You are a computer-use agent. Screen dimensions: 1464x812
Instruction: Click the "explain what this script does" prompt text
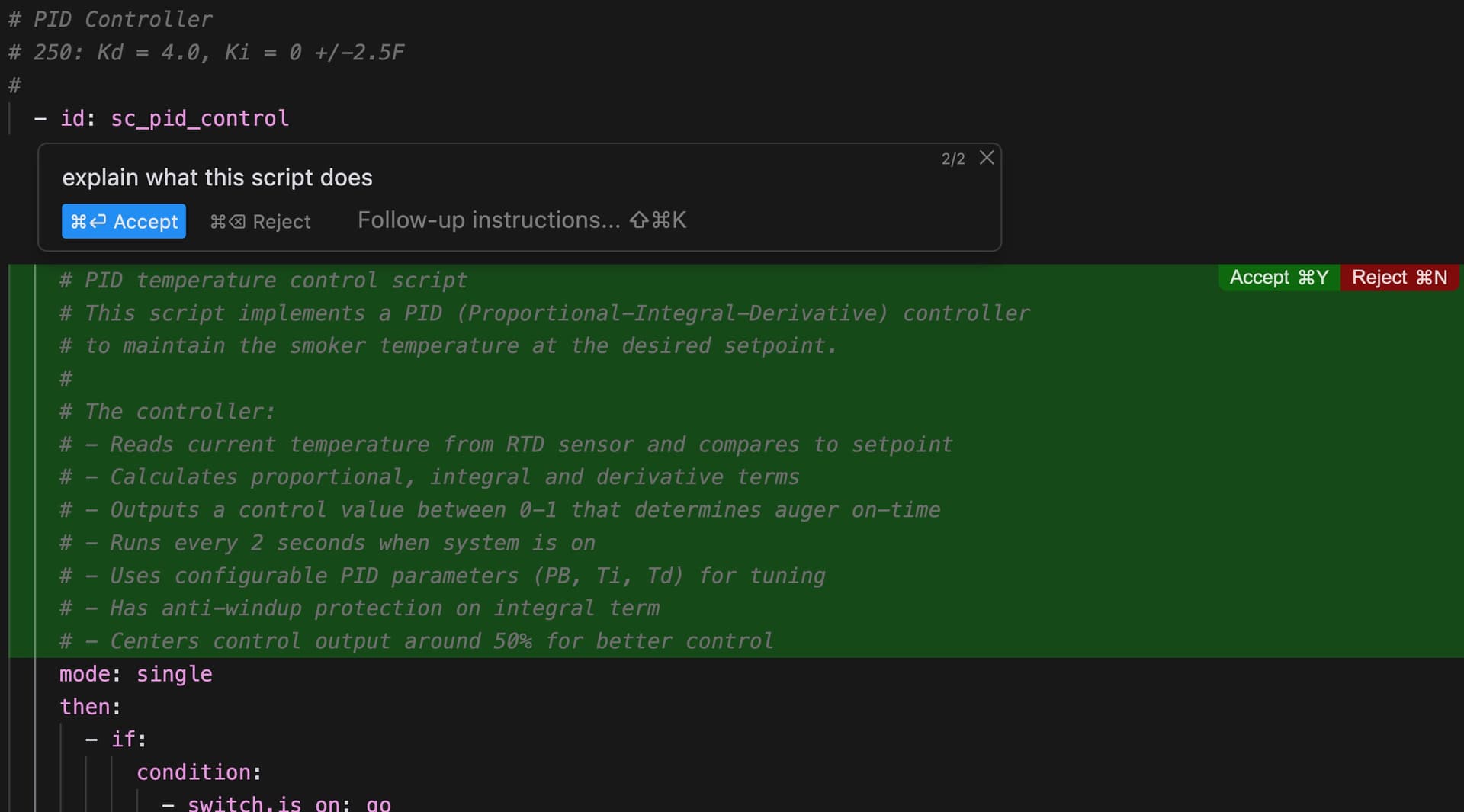click(x=217, y=178)
